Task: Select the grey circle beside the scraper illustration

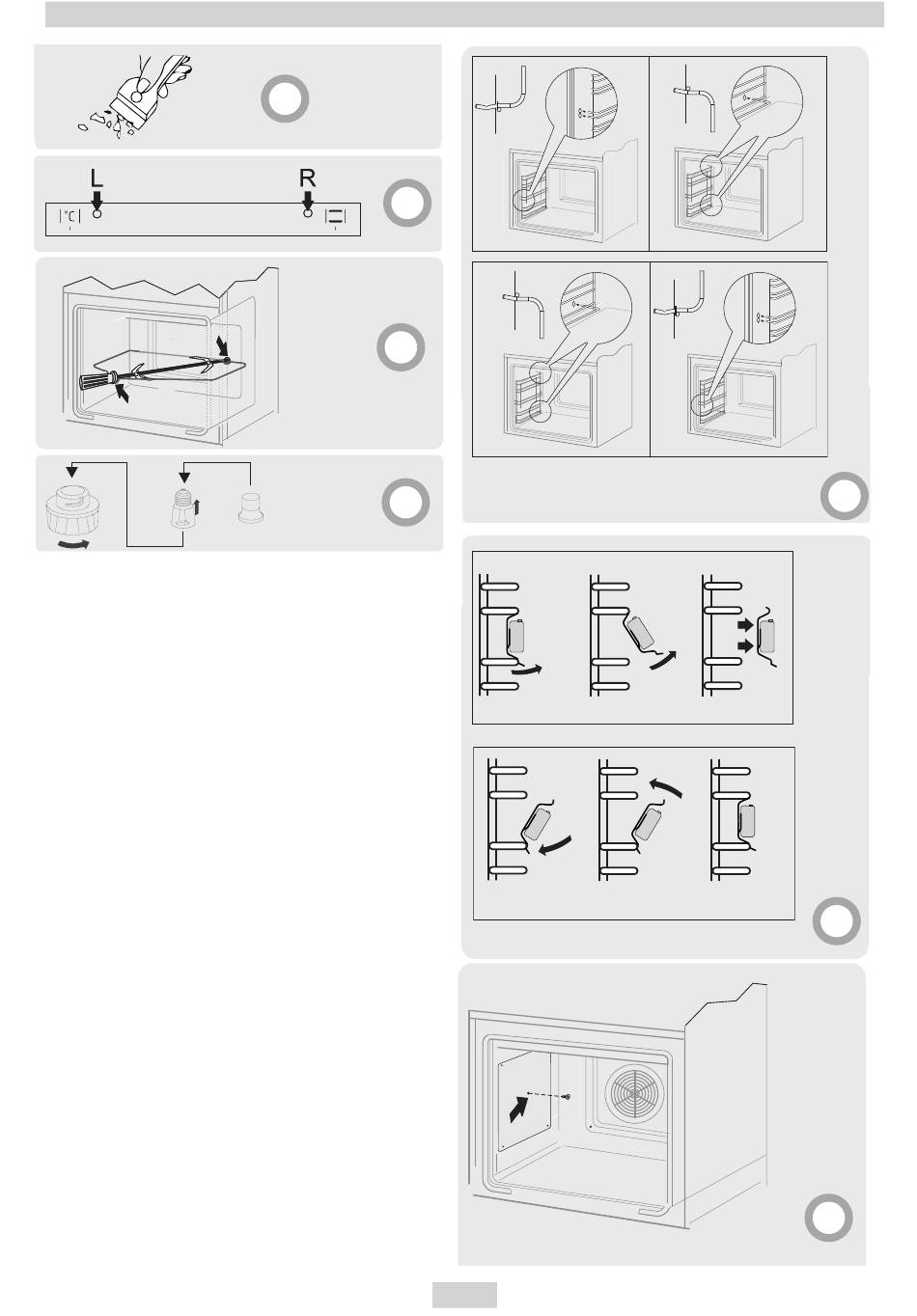Action: tap(285, 97)
